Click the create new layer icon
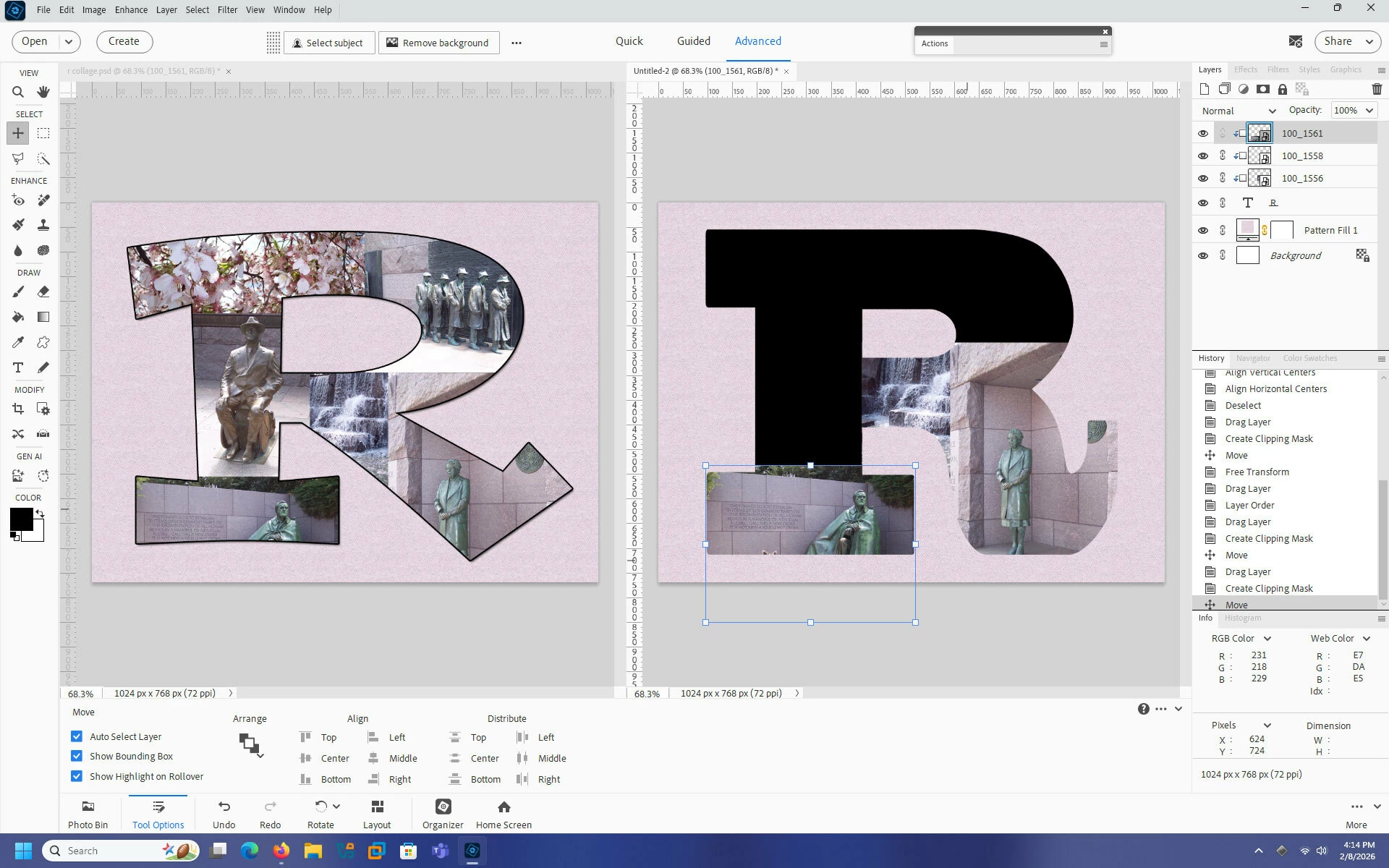This screenshot has height=868, width=1389. 1205,89
